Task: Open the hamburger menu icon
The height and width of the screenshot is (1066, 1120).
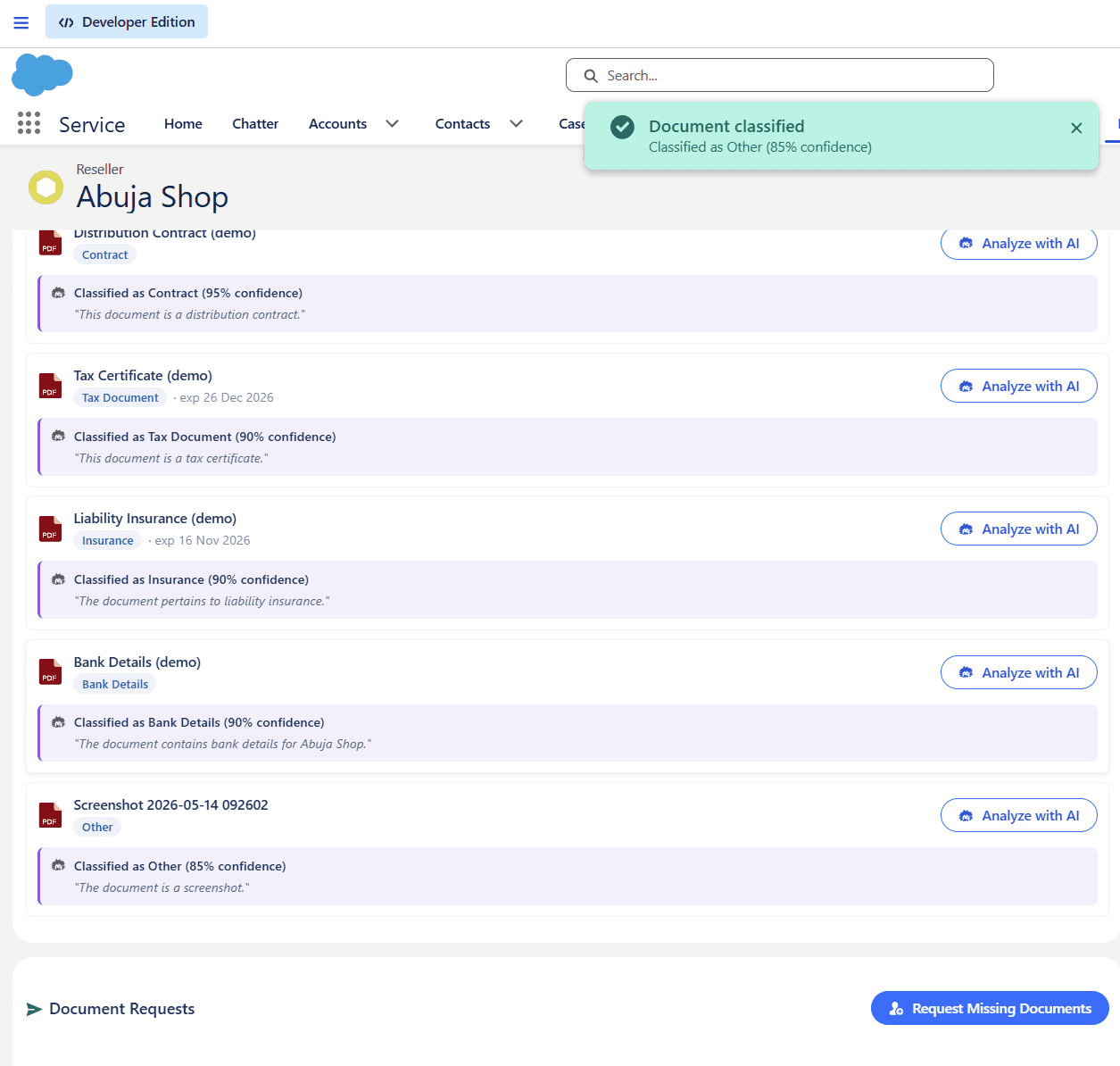Action: point(21,22)
